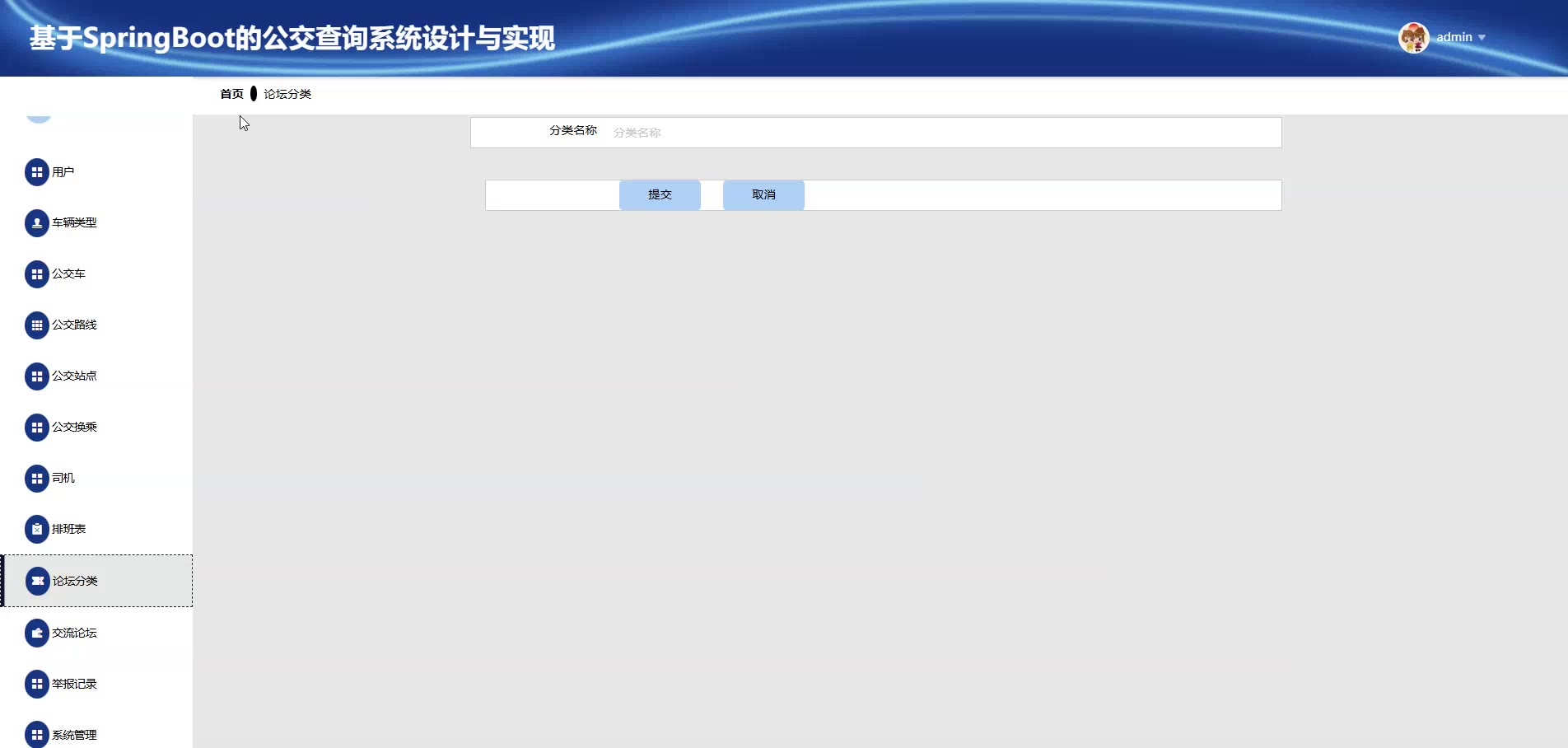Click the admin username text
Image resolution: width=1568 pixels, height=748 pixels.
[1454, 38]
